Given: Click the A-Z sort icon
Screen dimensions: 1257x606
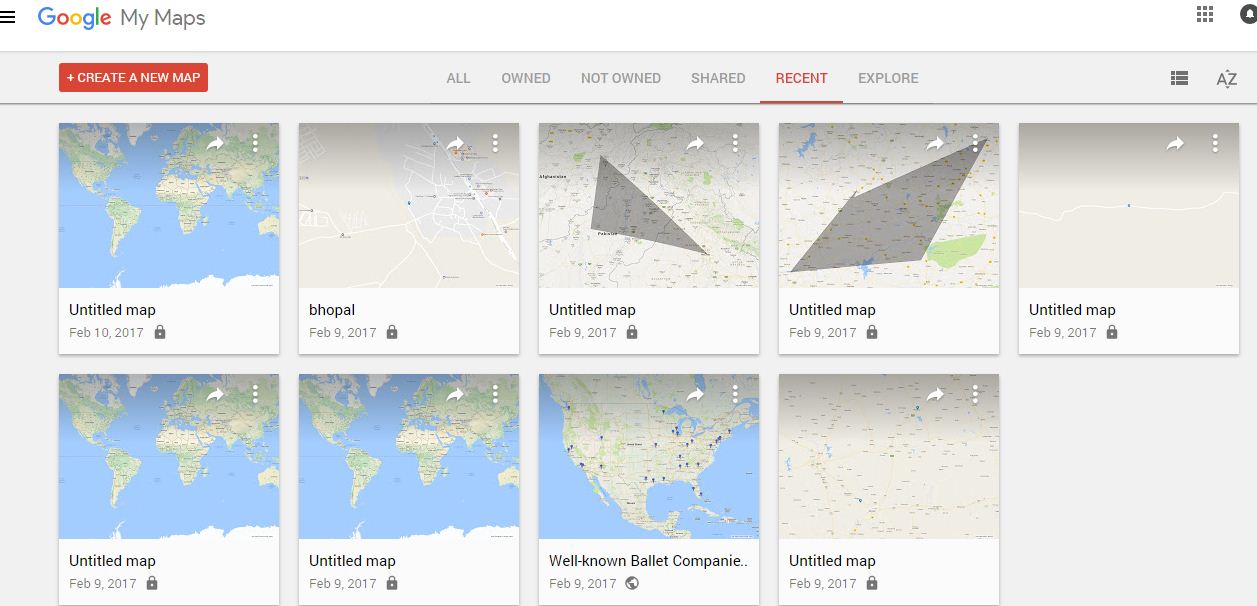Looking at the screenshot, I should point(1227,79).
